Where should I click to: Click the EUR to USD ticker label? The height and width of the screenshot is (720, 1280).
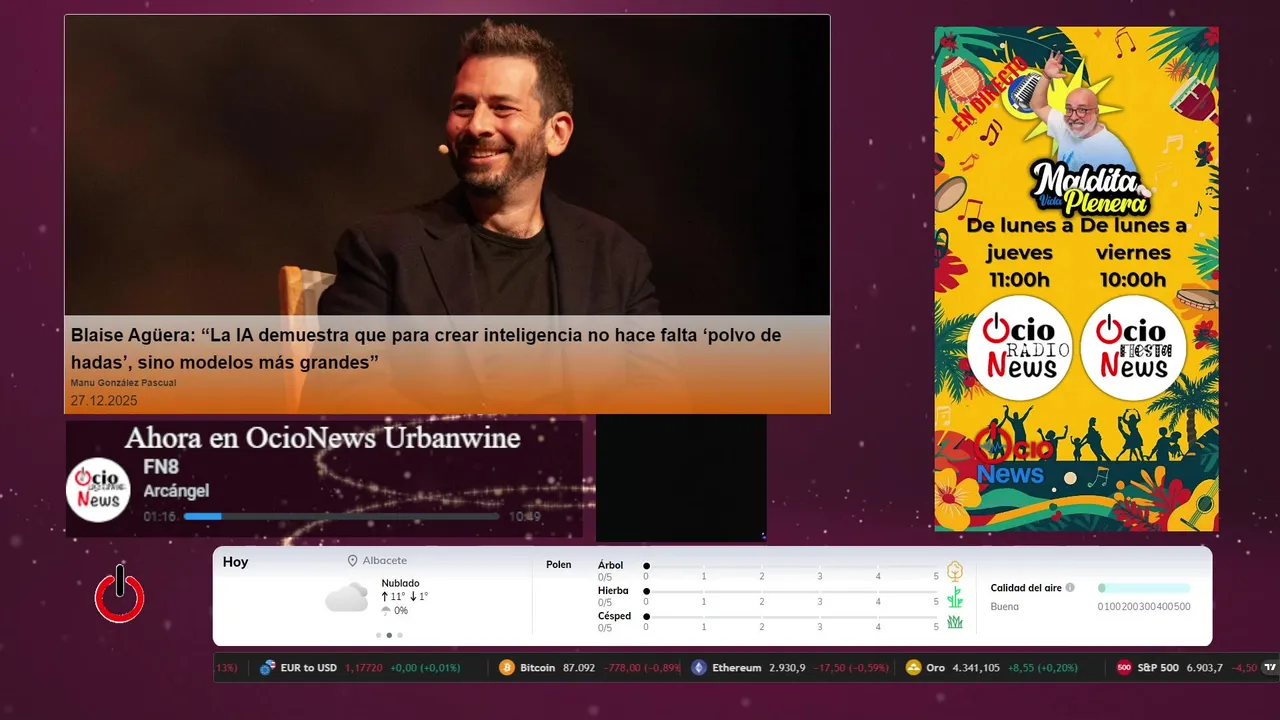[x=308, y=667]
